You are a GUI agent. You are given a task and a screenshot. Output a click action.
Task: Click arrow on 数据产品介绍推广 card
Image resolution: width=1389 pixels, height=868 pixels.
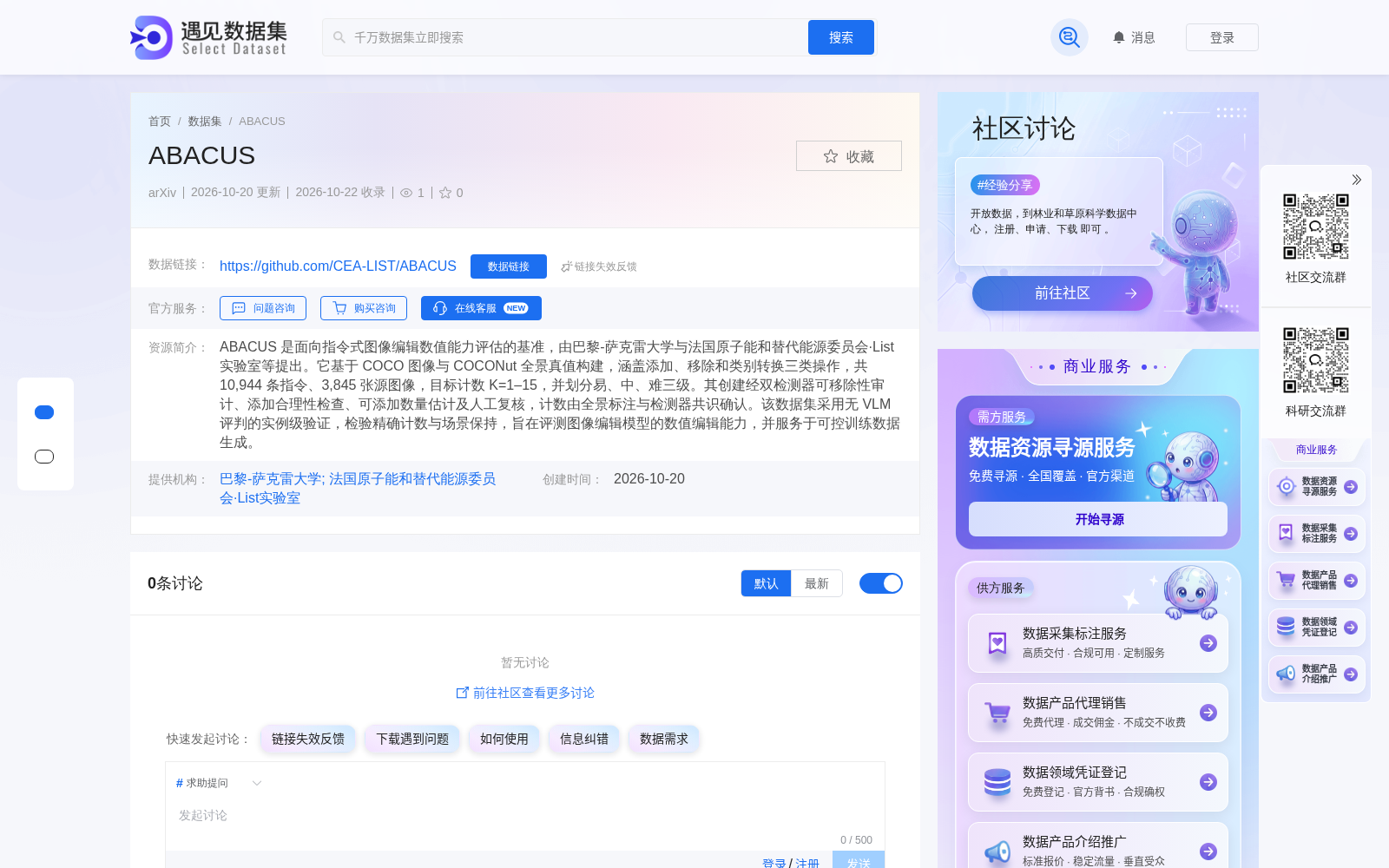(x=1208, y=852)
